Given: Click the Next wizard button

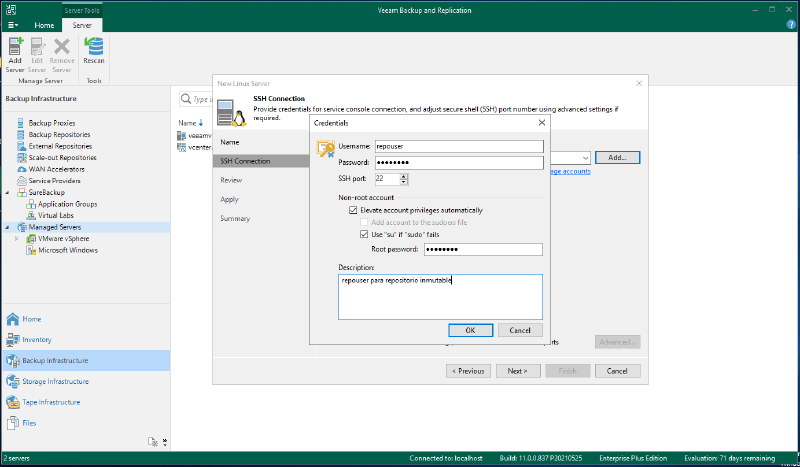Looking at the screenshot, I should click(x=518, y=371).
